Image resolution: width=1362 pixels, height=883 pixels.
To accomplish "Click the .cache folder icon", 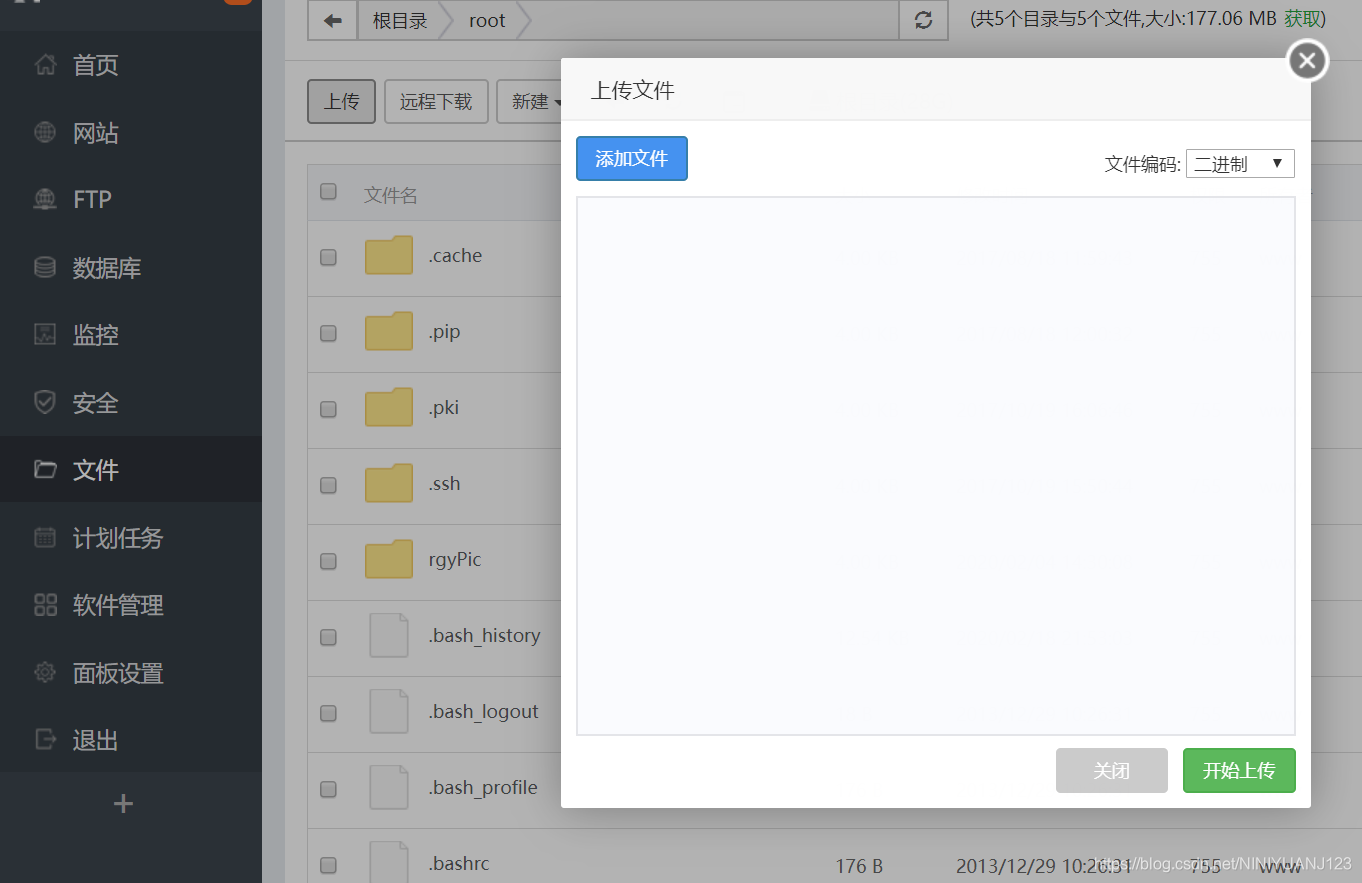I will tap(389, 255).
